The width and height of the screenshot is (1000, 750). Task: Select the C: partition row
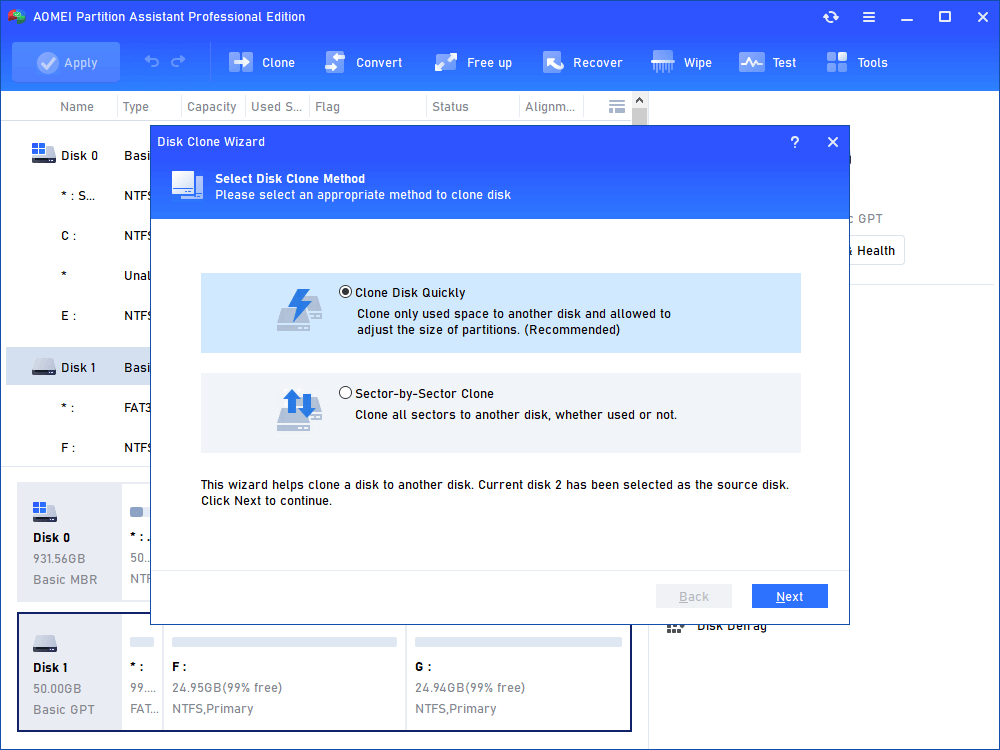[x=78, y=235]
